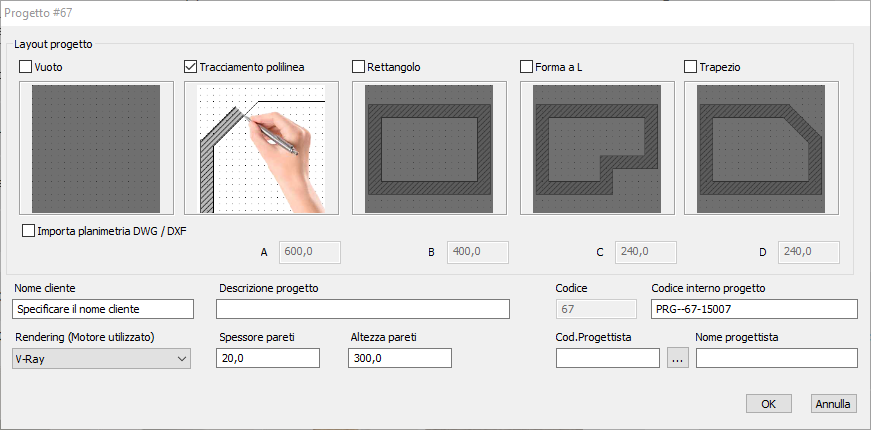Cancel the dialog with Annulla
Image resolution: width=871 pixels, height=430 pixels.
833,404
